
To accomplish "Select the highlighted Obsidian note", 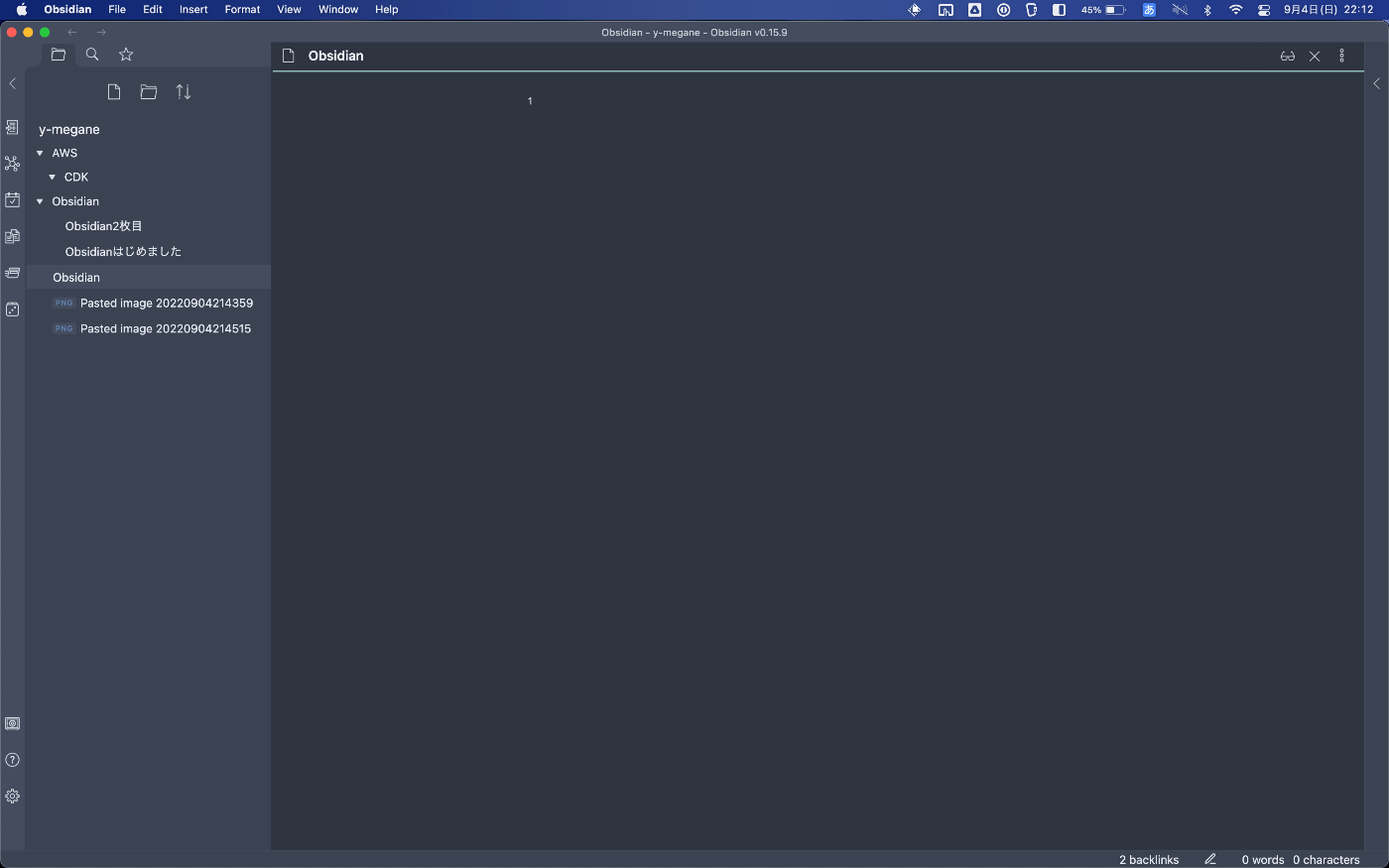I will [148, 278].
